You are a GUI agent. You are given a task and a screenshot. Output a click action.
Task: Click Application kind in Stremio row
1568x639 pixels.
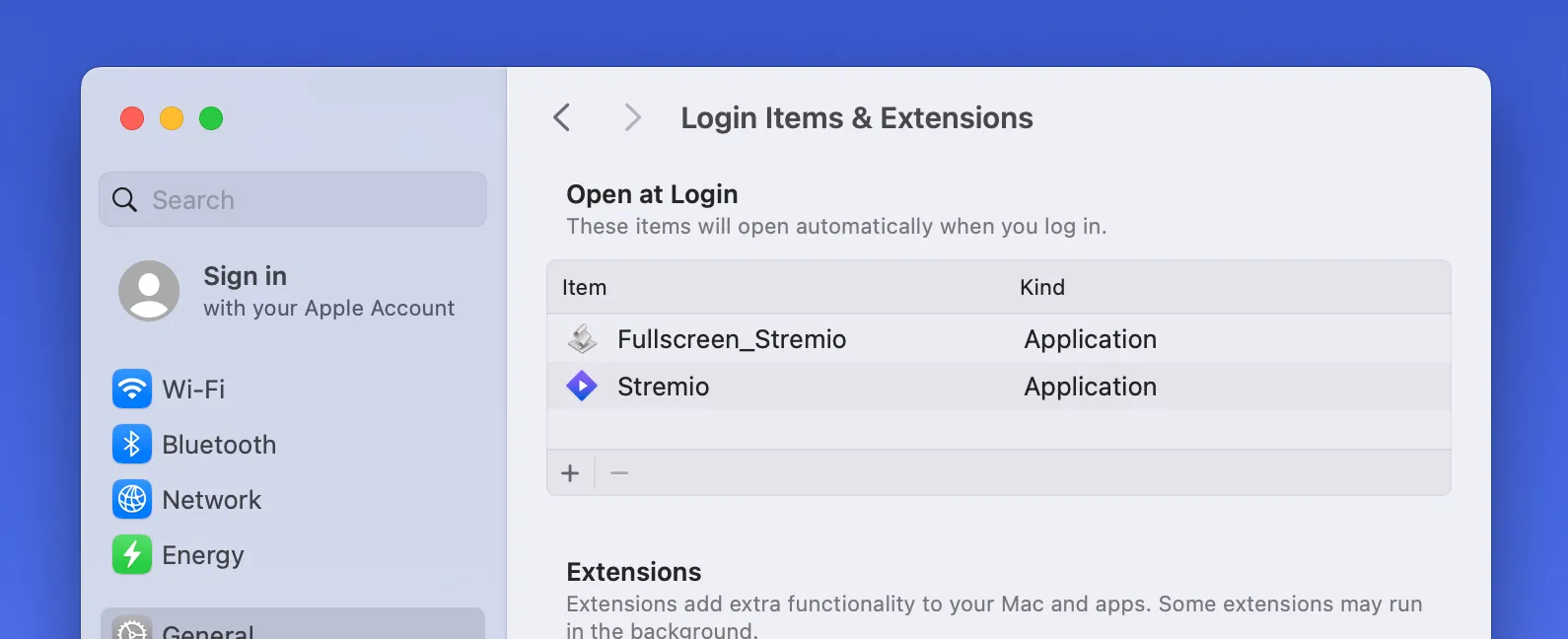coord(1090,388)
